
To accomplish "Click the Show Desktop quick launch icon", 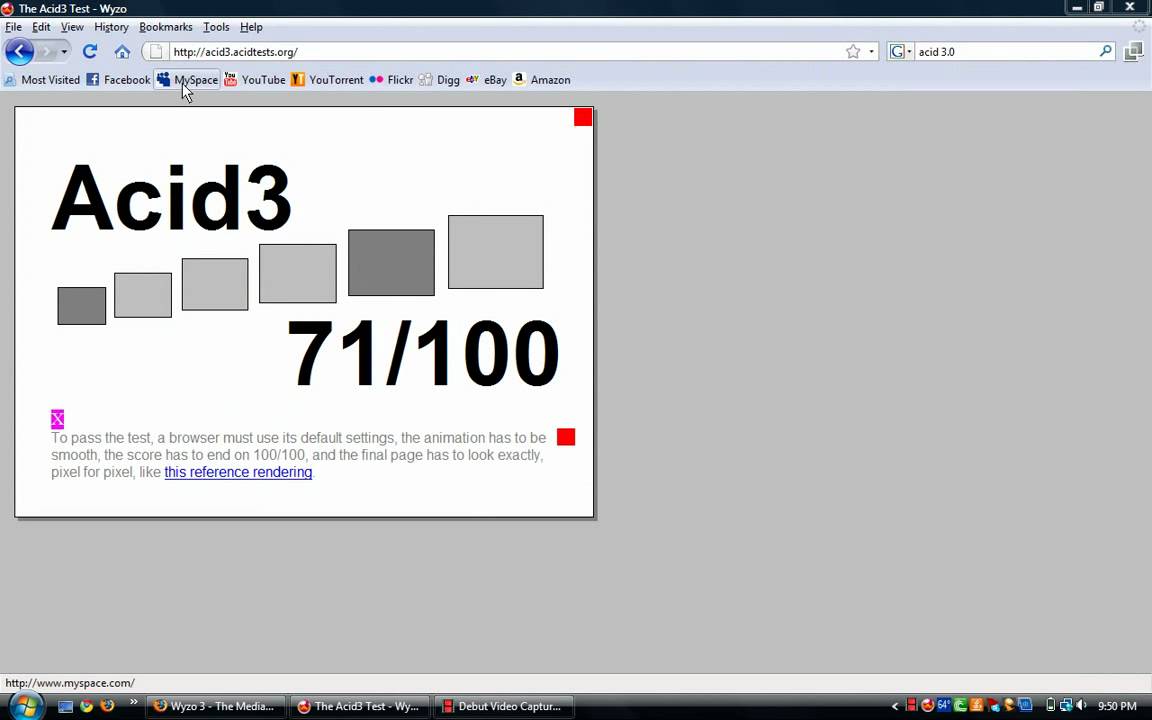I will (x=65, y=706).
